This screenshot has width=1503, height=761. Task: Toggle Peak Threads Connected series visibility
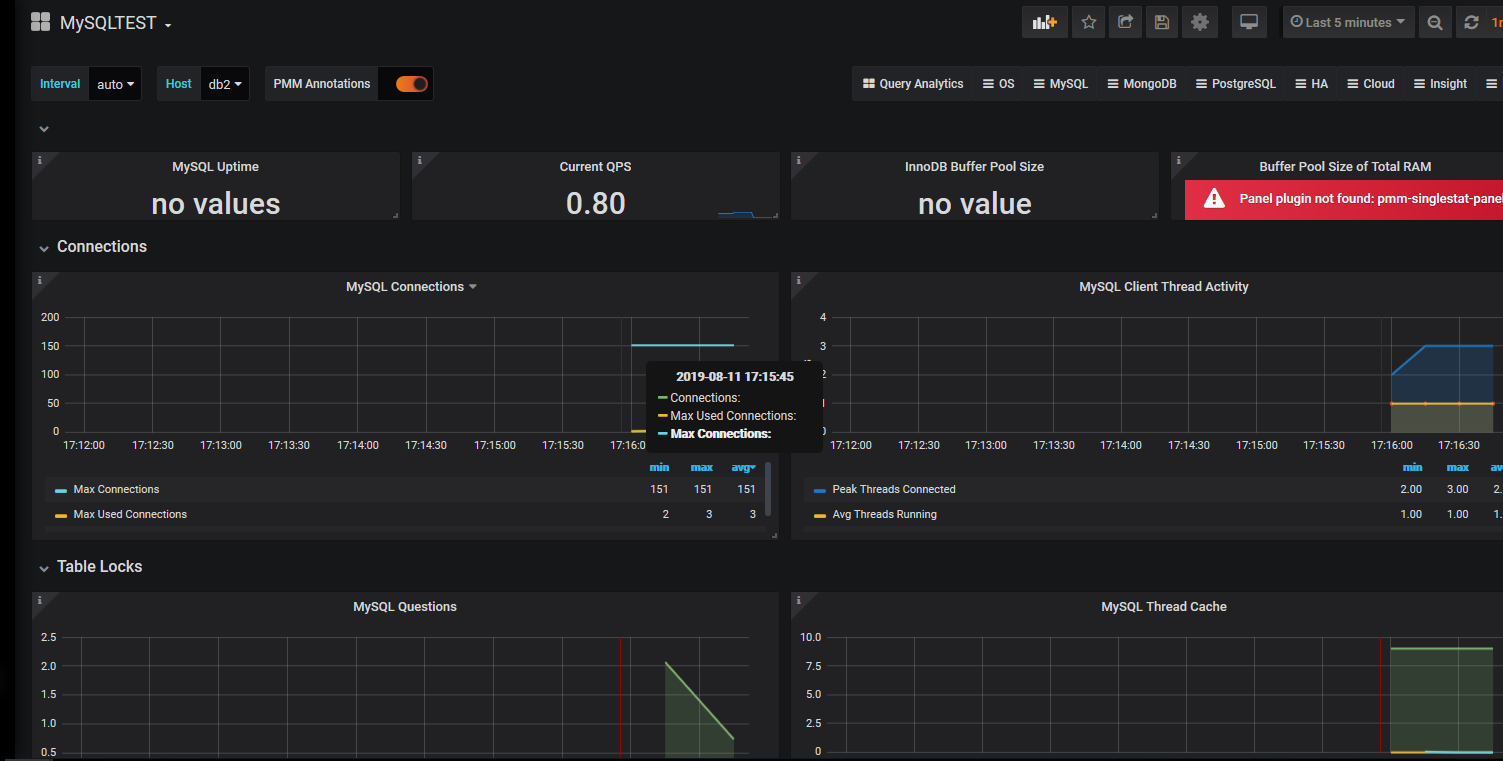[893, 489]
